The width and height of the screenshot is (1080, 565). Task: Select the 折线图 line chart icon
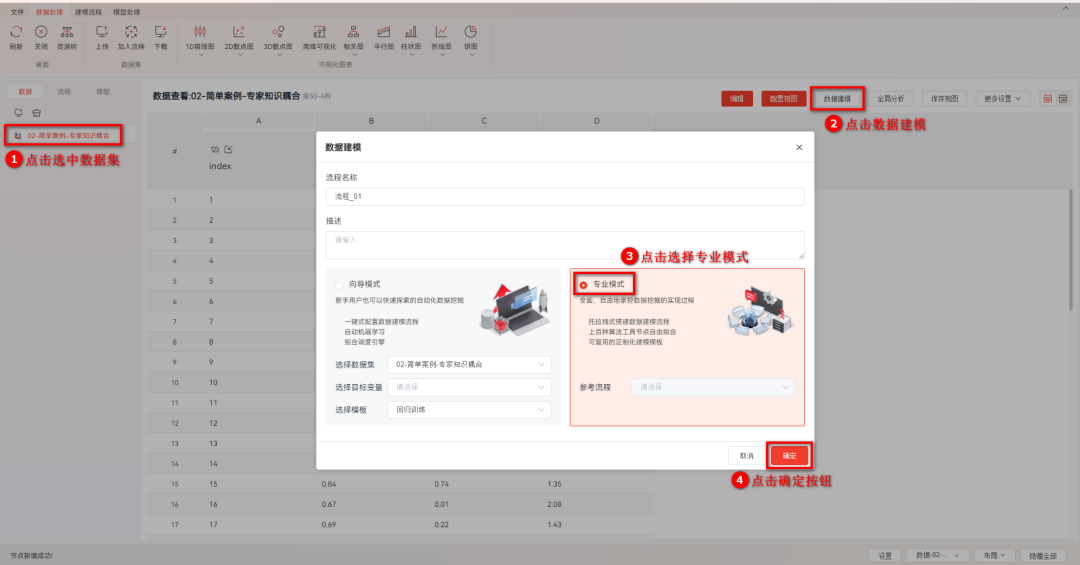(442, 32)
